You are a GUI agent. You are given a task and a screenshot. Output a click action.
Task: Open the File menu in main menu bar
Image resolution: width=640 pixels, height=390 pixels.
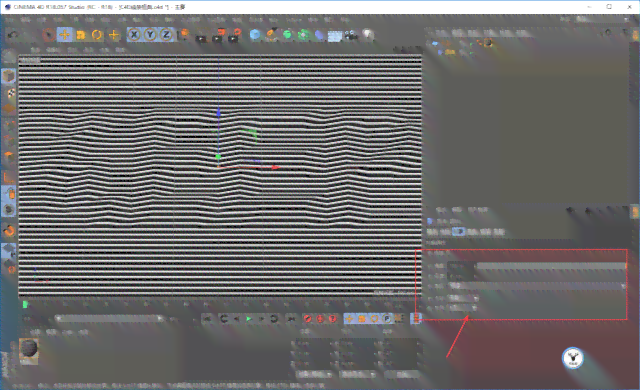click(x=9, y=19)
